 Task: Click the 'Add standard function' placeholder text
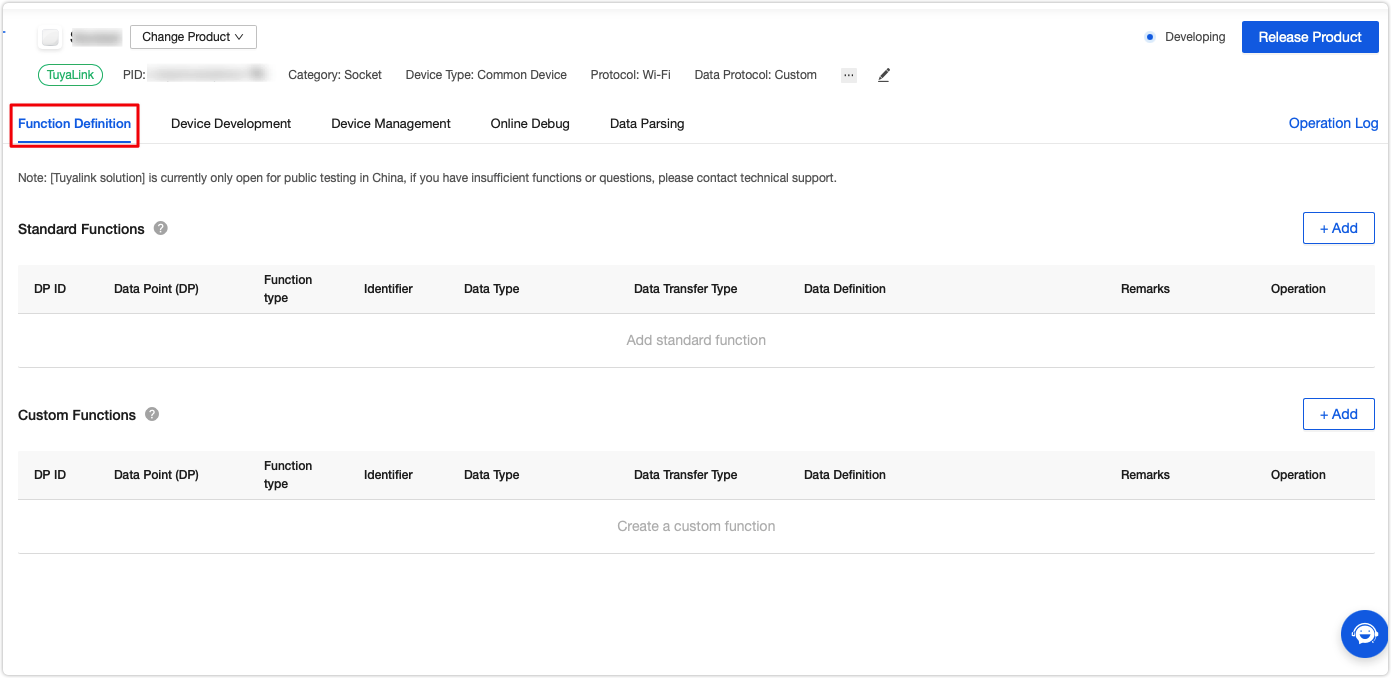pos(696,340)
